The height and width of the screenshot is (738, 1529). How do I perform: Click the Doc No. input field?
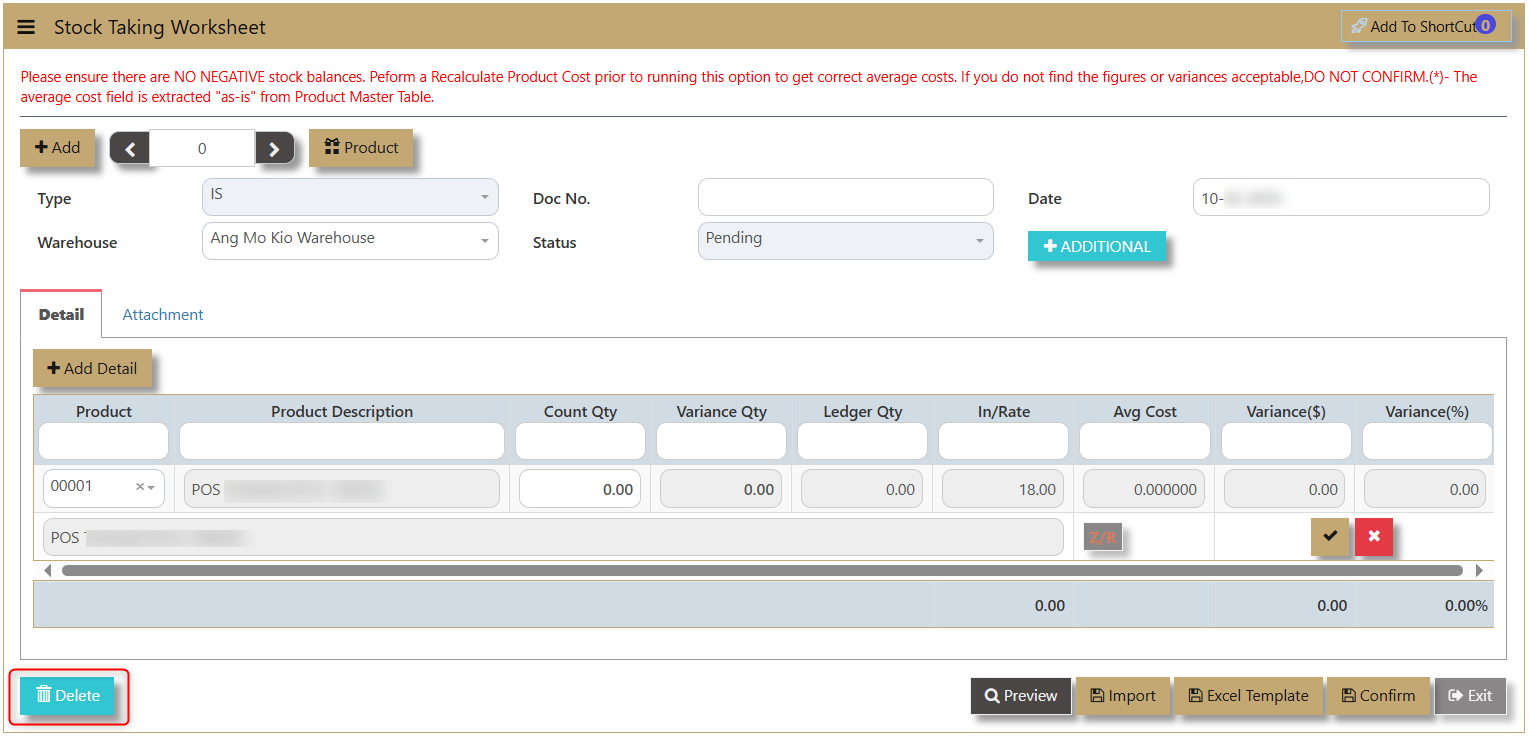tap(846, 197)
